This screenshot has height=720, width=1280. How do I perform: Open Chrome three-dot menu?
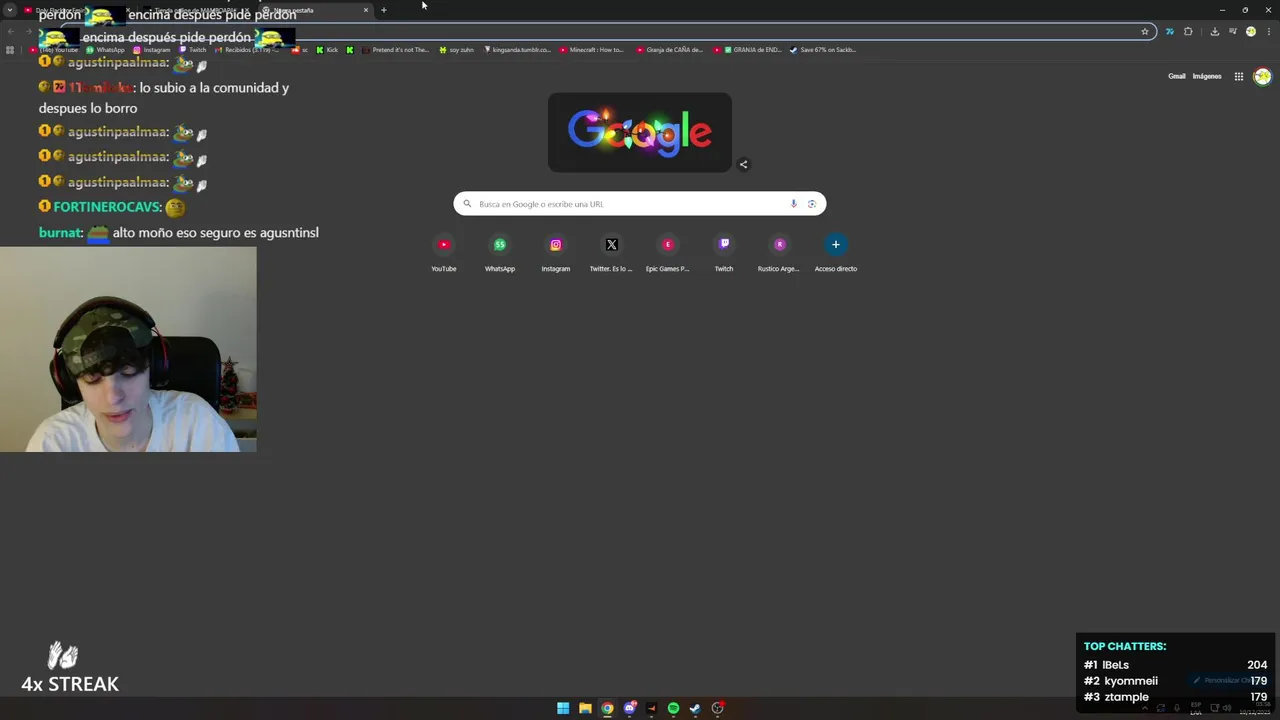pyautogui.click(x=1267, y=32)
